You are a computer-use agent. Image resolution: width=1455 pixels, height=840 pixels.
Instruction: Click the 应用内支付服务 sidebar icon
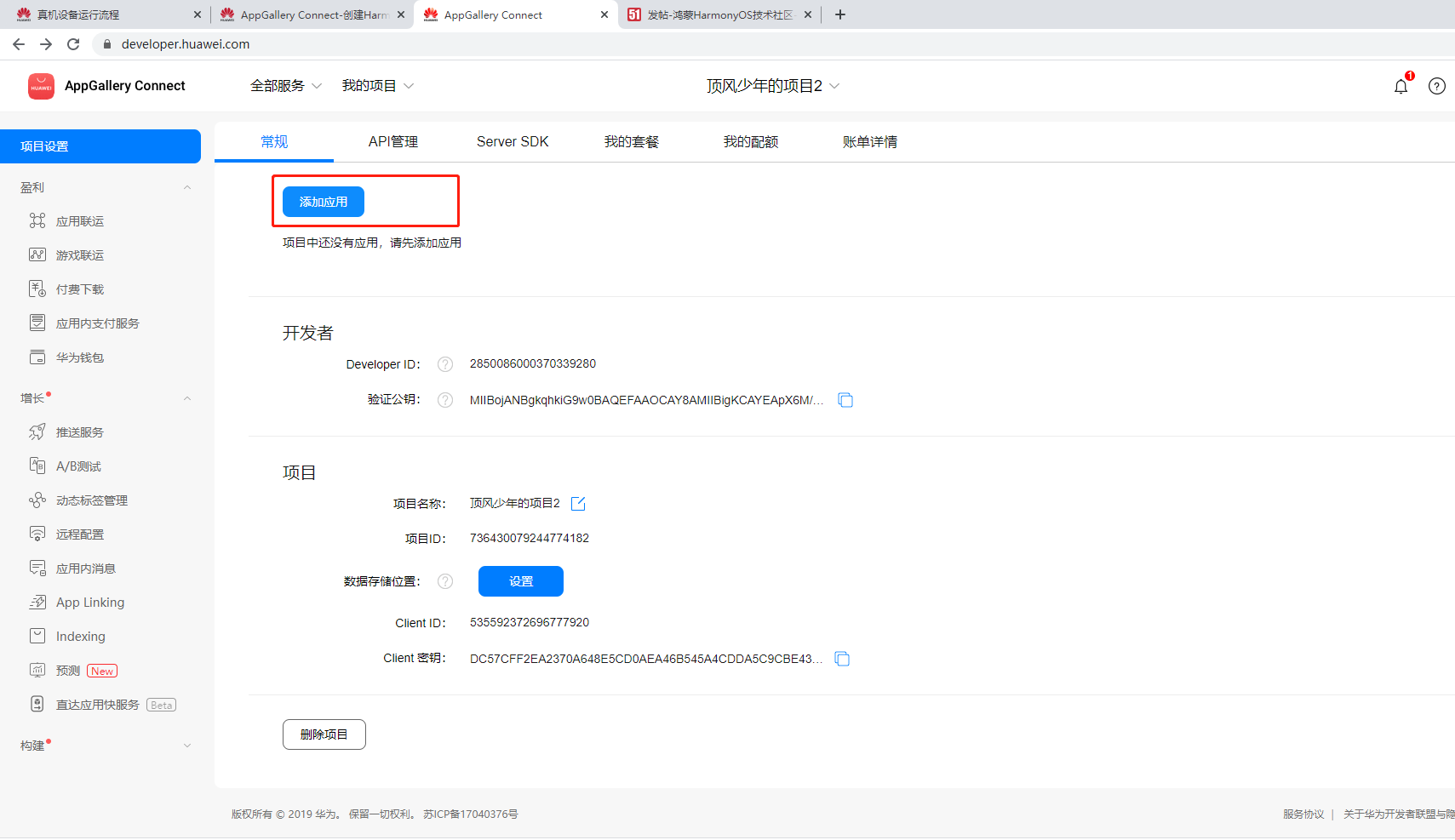37,323
